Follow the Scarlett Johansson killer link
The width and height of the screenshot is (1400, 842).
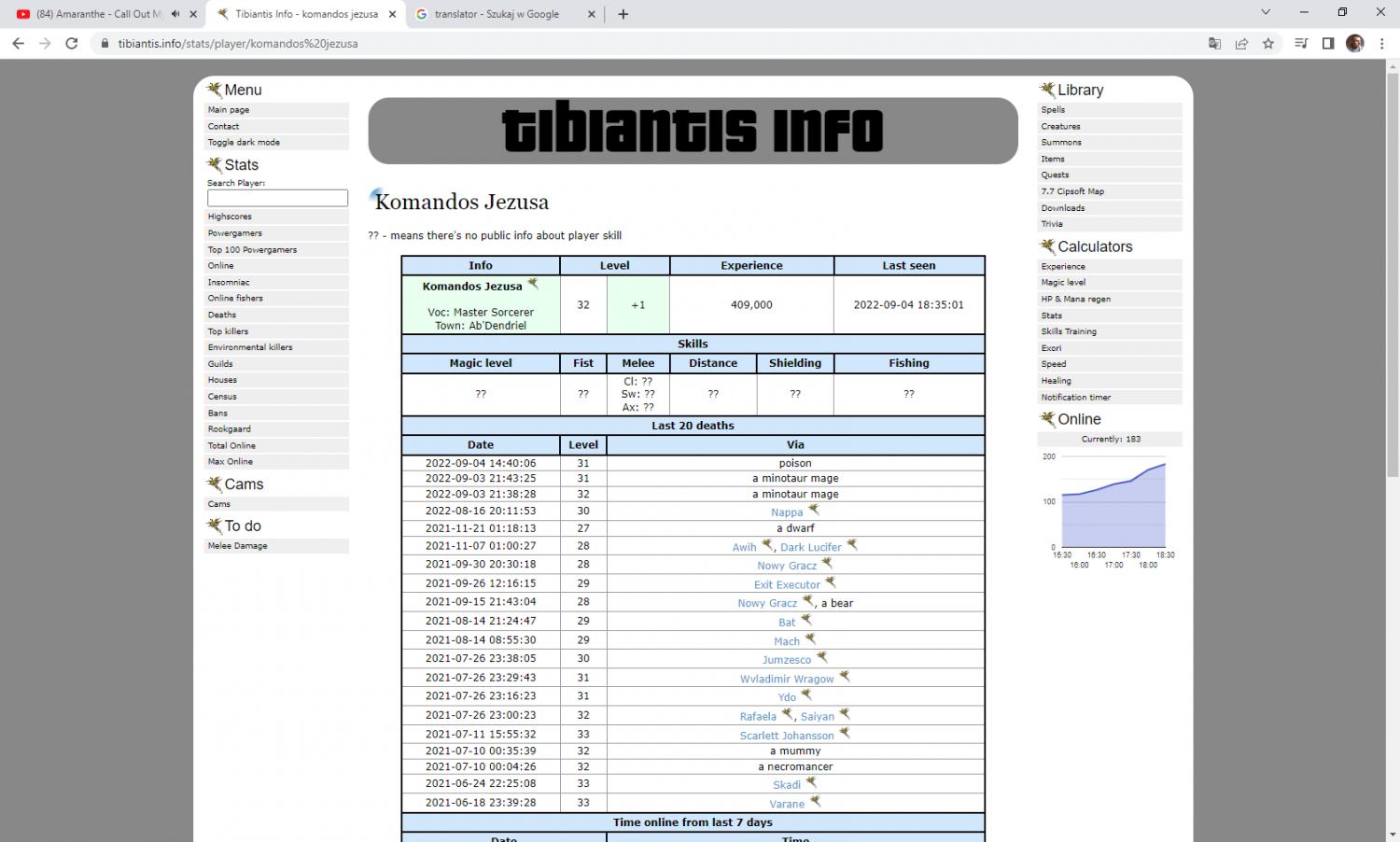(786, 736)
